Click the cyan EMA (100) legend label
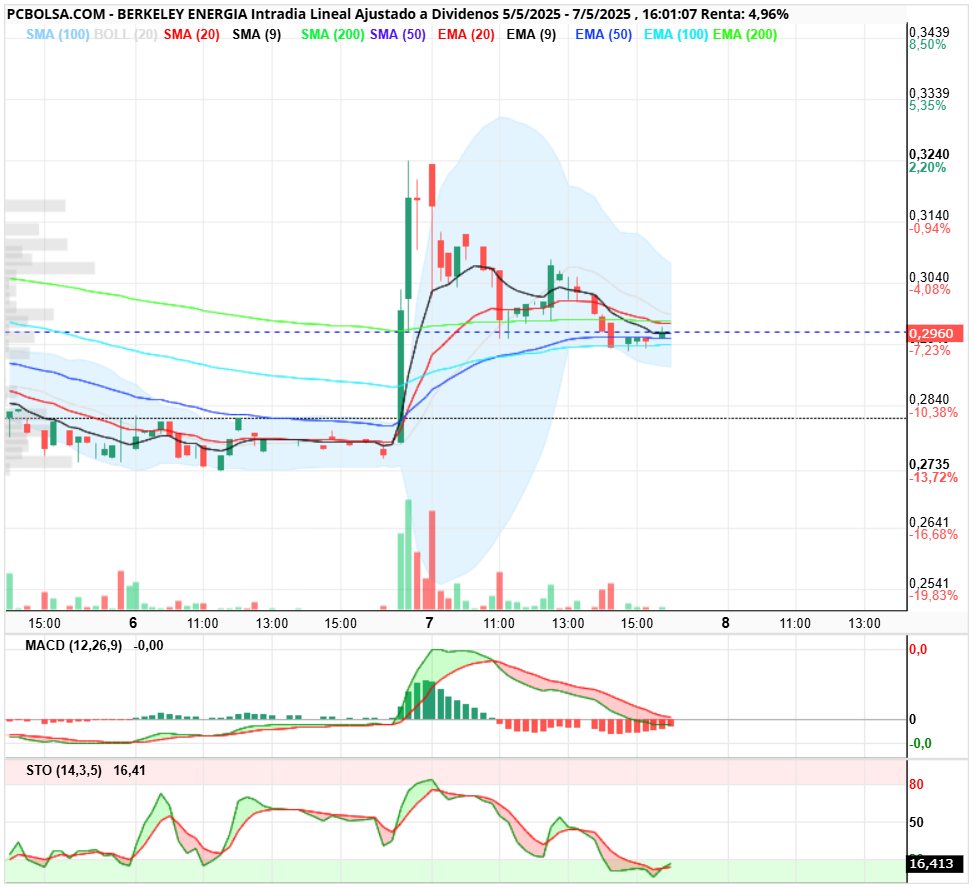This screenshot has height=888, width=973. (676, 35)
